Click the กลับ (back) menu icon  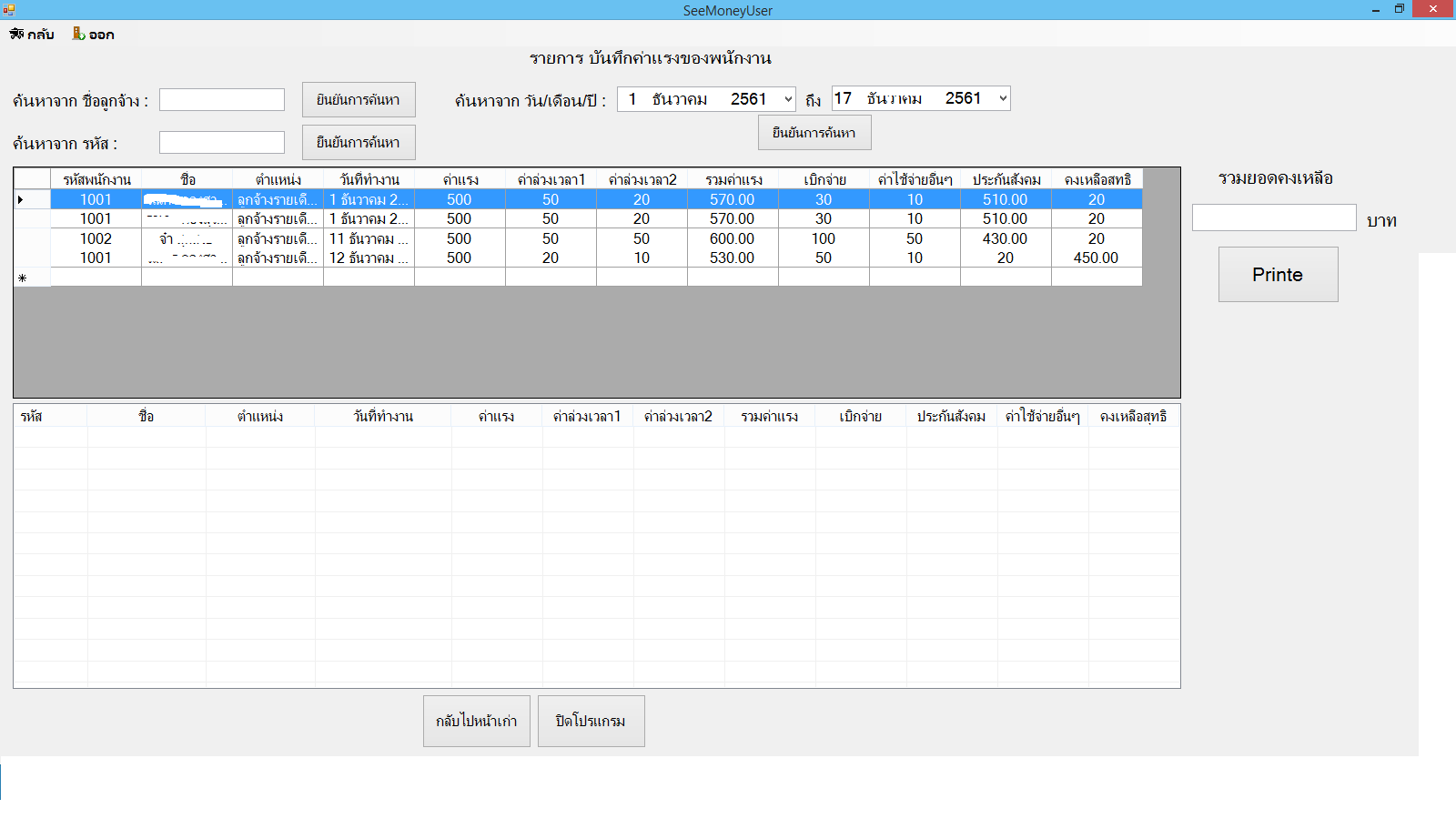[16, 35]
